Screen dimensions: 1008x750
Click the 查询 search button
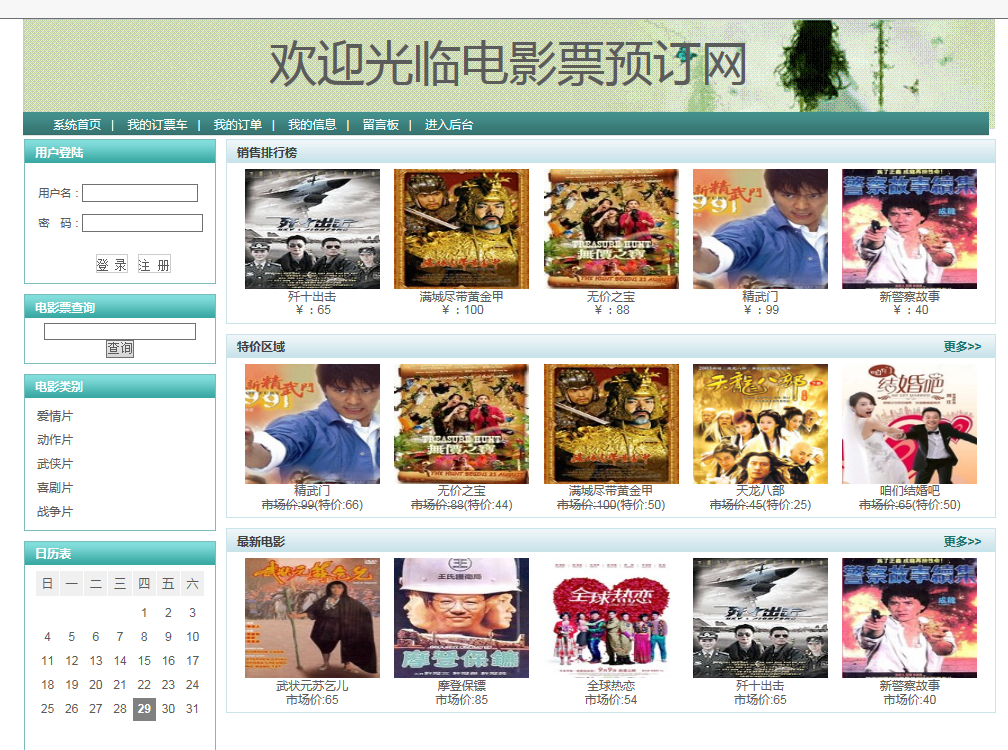pyautogui.click(x=120, y=348)
